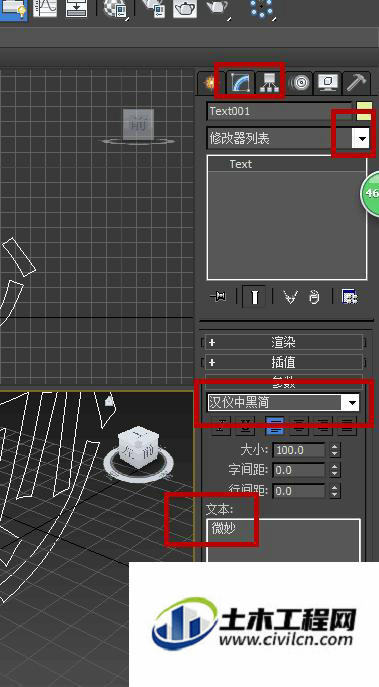379x687 pixels.
Task: Open Configure Modifier Sets icon
Action: 350,297
